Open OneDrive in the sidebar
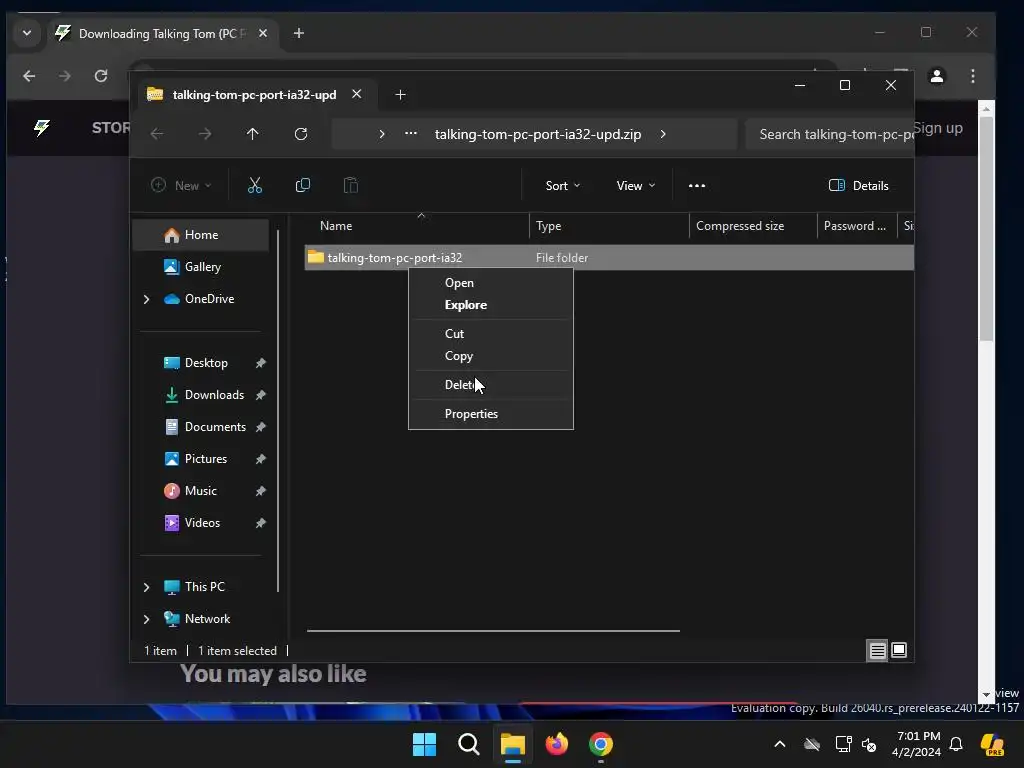 click(x=209, y=298)
